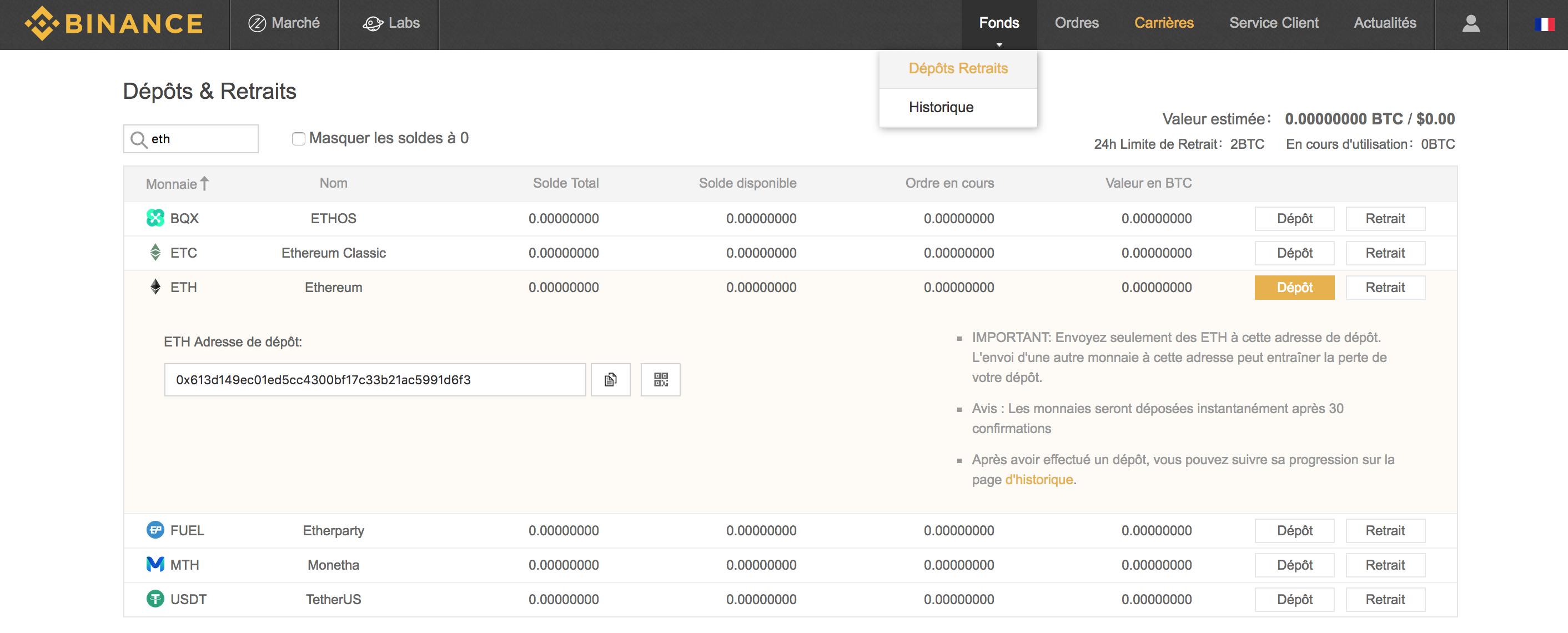The height and width of the screenshot is (633, 1568).
Task: Click Dépôt button for BQX
Action: [x=1294, y=219]
